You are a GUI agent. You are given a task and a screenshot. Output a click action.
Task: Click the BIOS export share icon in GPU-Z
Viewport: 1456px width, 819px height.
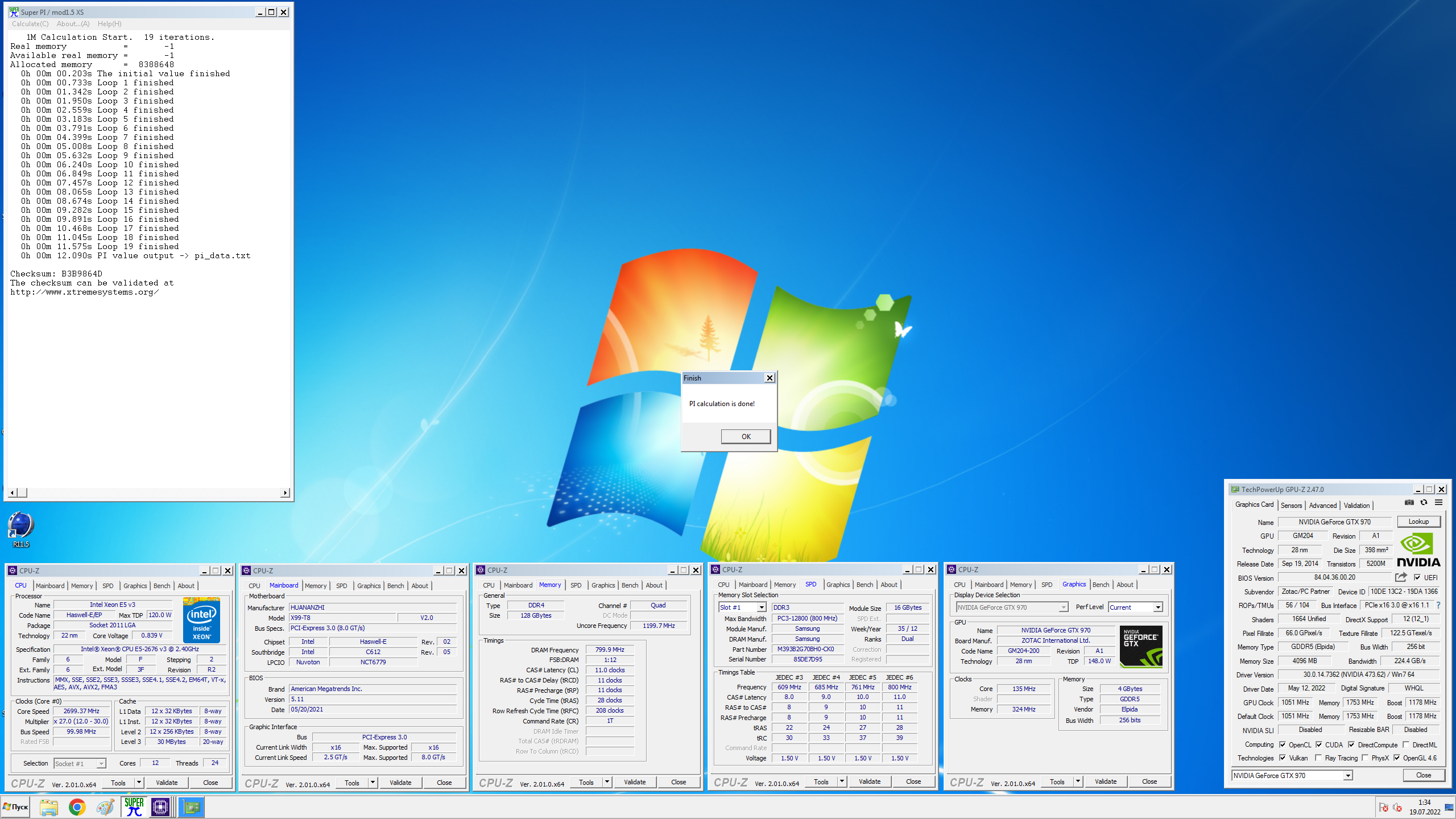(x=1401, y=577)
